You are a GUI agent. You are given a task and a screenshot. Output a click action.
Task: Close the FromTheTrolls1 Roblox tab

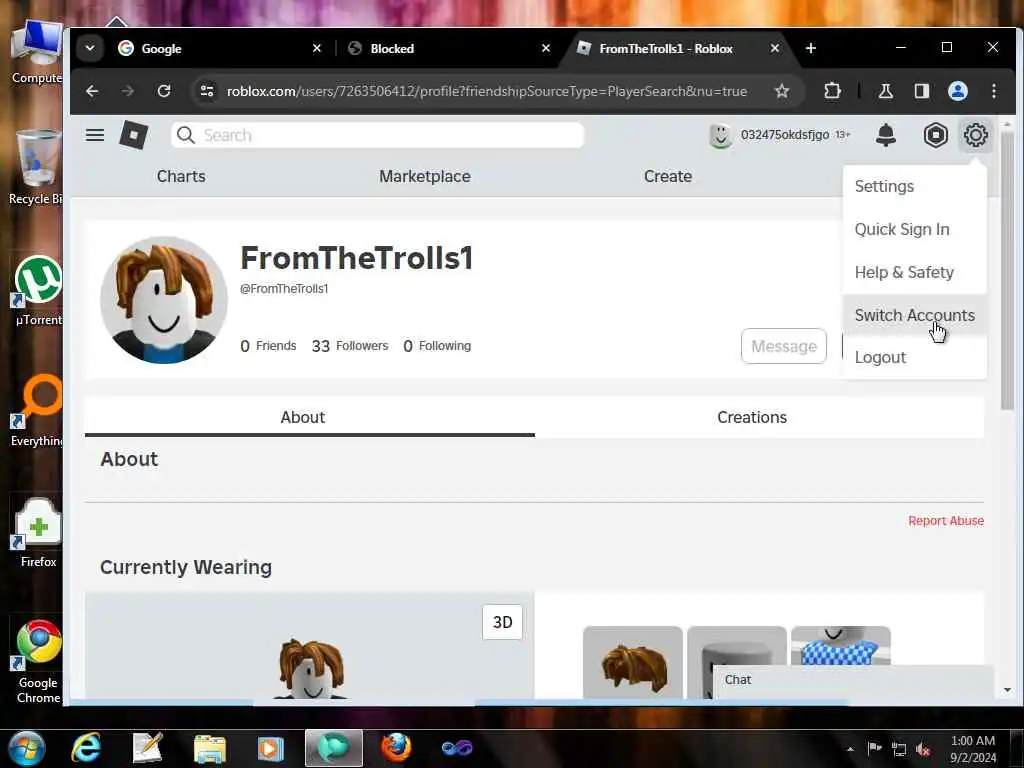click(775, 48)
